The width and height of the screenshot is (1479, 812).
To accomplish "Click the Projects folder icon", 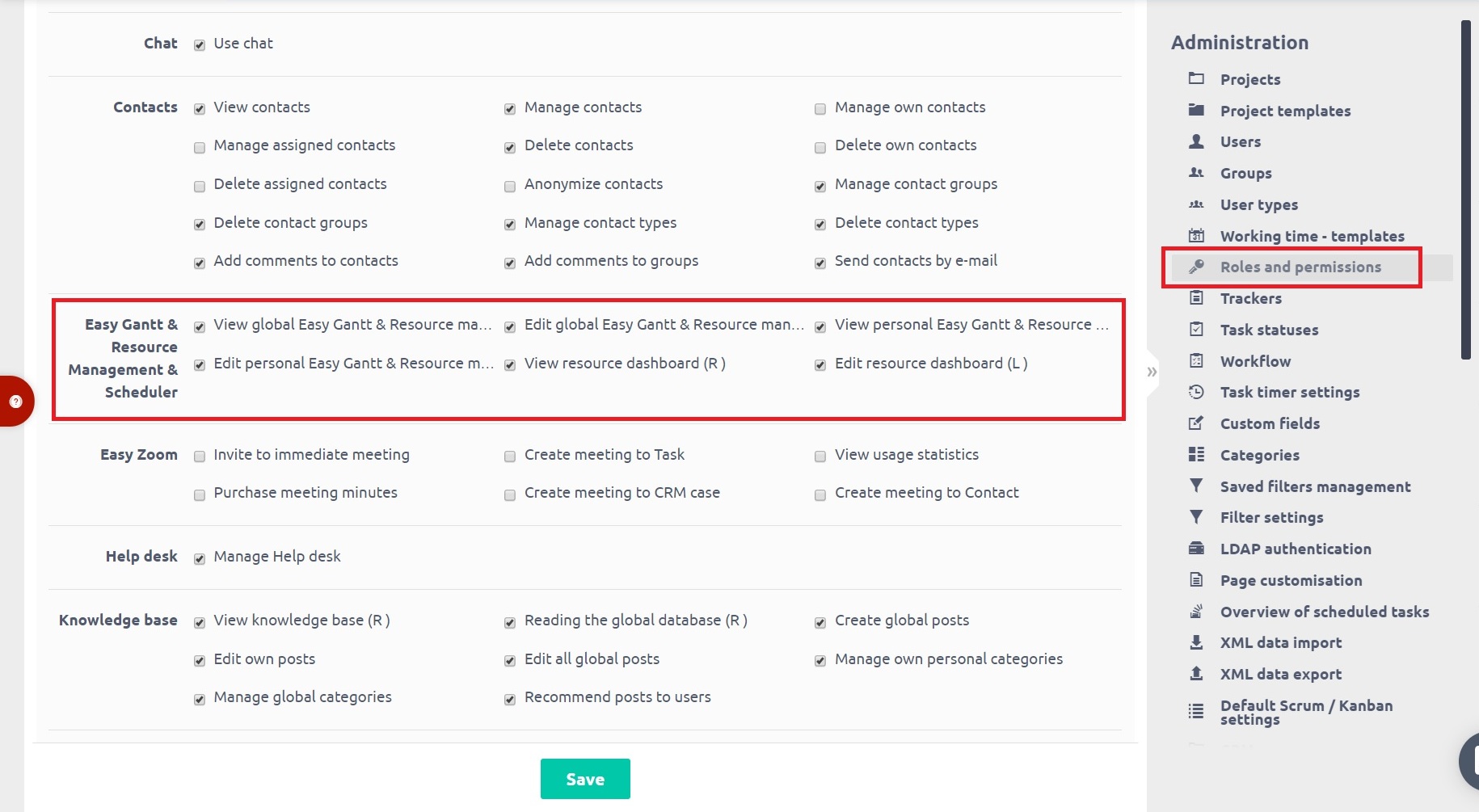I will pyautogui.click(x=1196, y=78).
